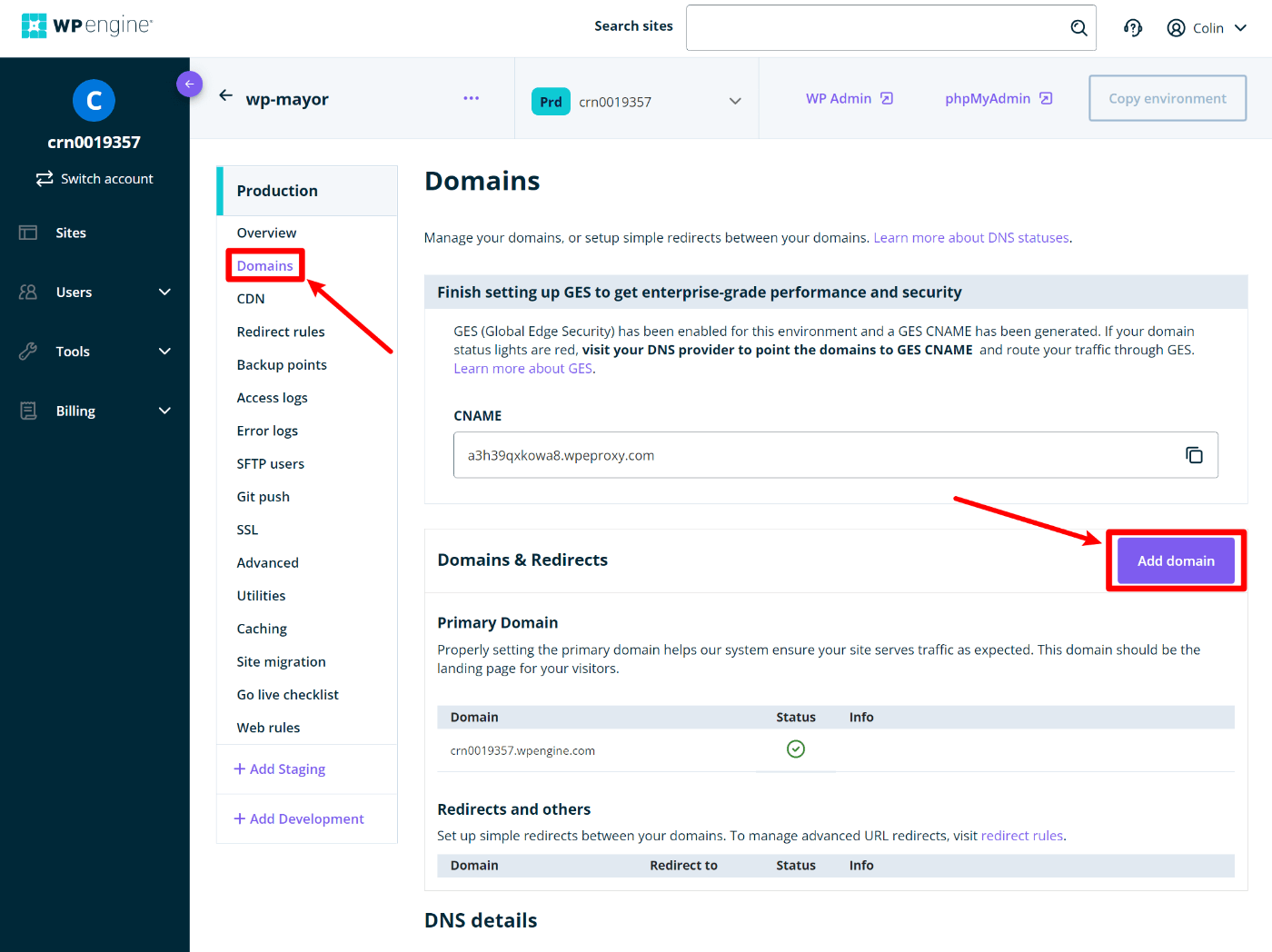The width and height of the screenshot is (1272, 952).
Task: Click the Copy environment button
Action: [1168, 98]
